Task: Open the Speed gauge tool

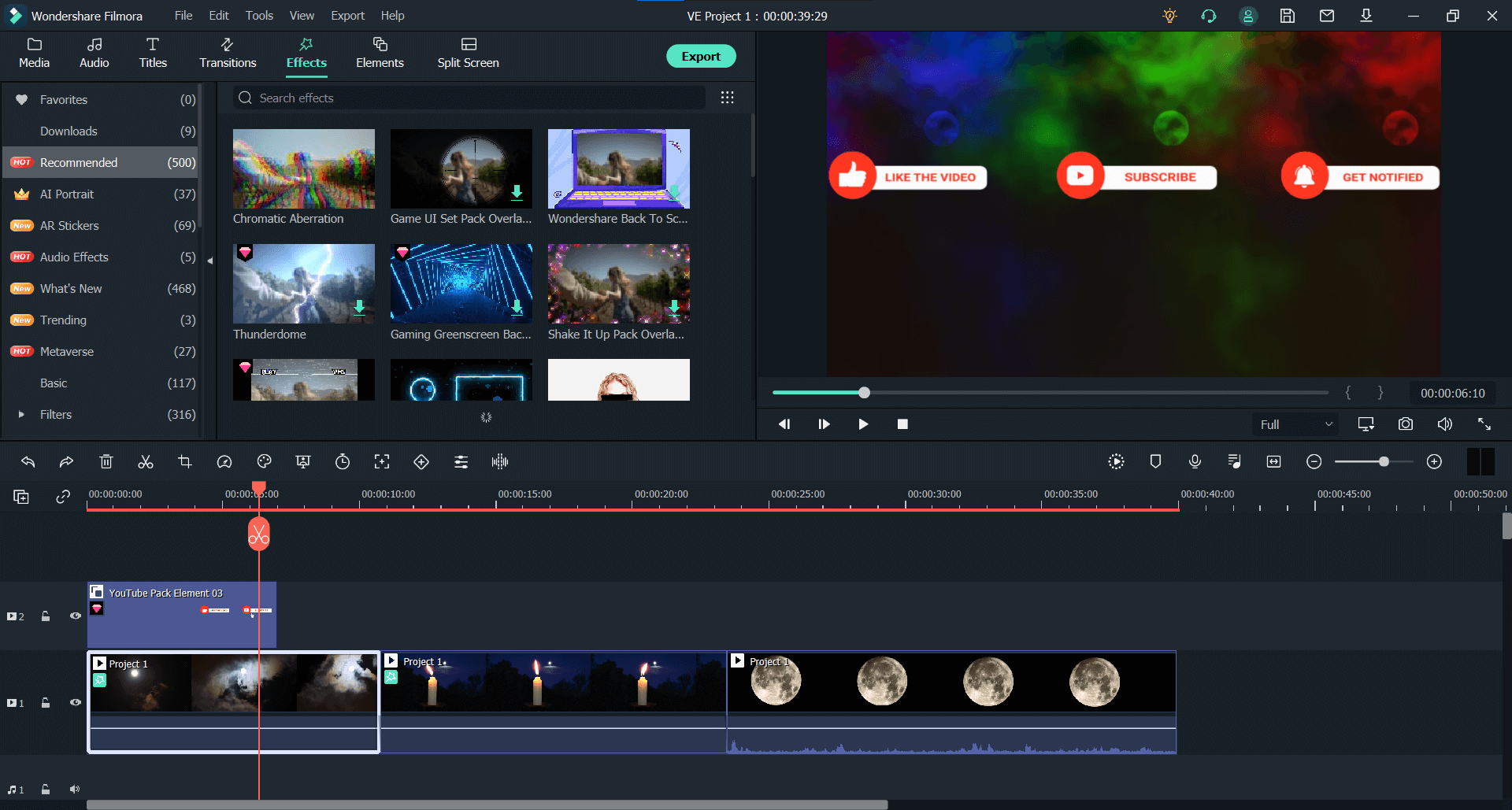Action: (x=224, y=462)
